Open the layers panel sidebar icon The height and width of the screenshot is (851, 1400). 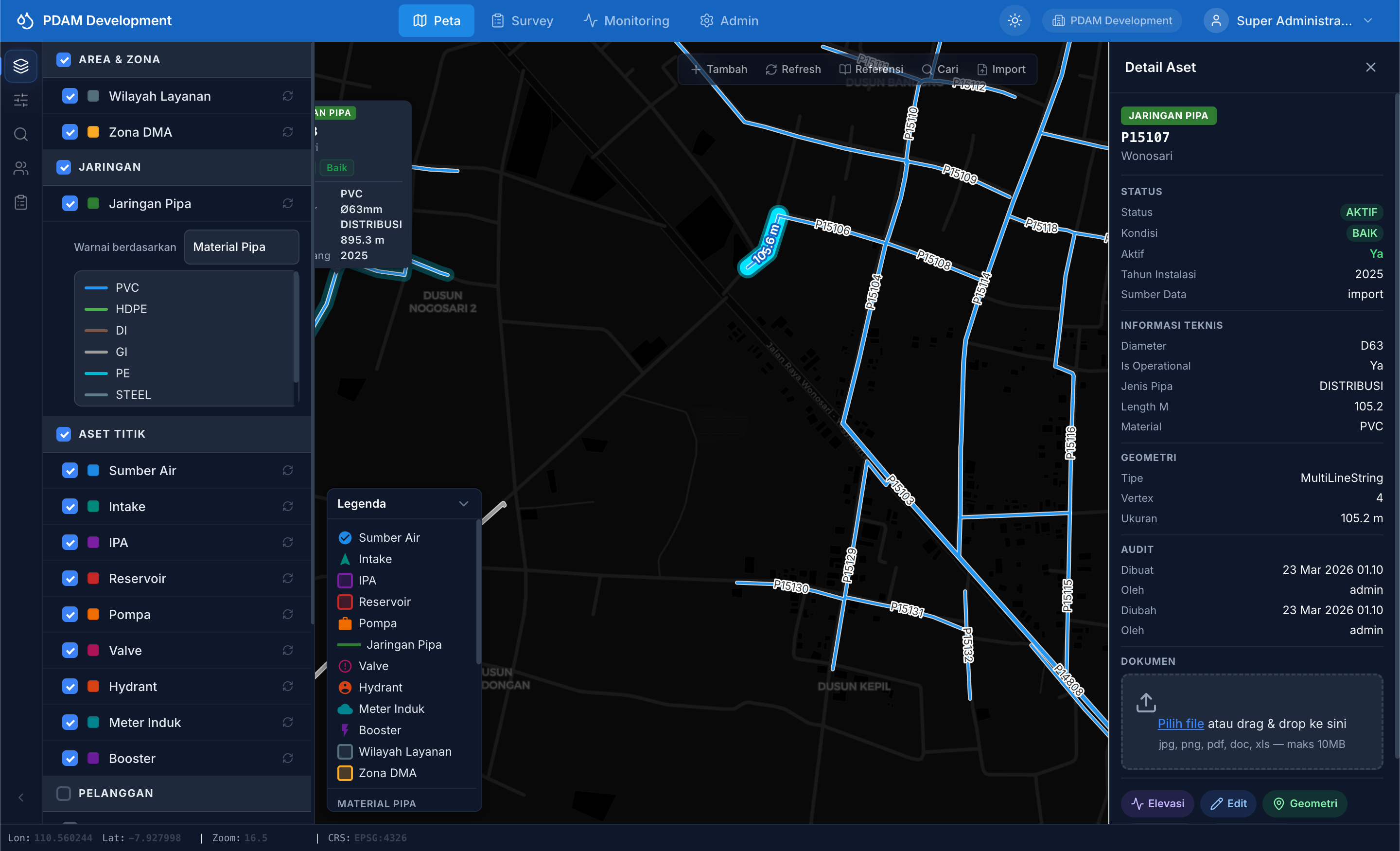(21, 66)
